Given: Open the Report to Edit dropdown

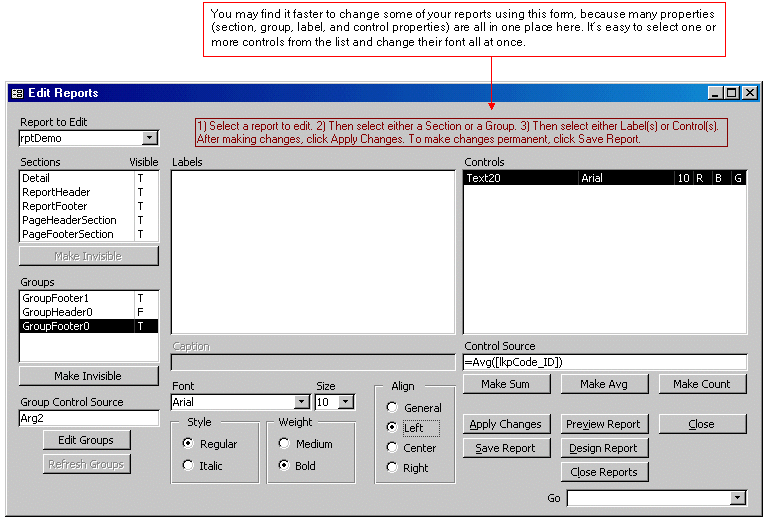Looking at the screenshot, I should (150, 138).
